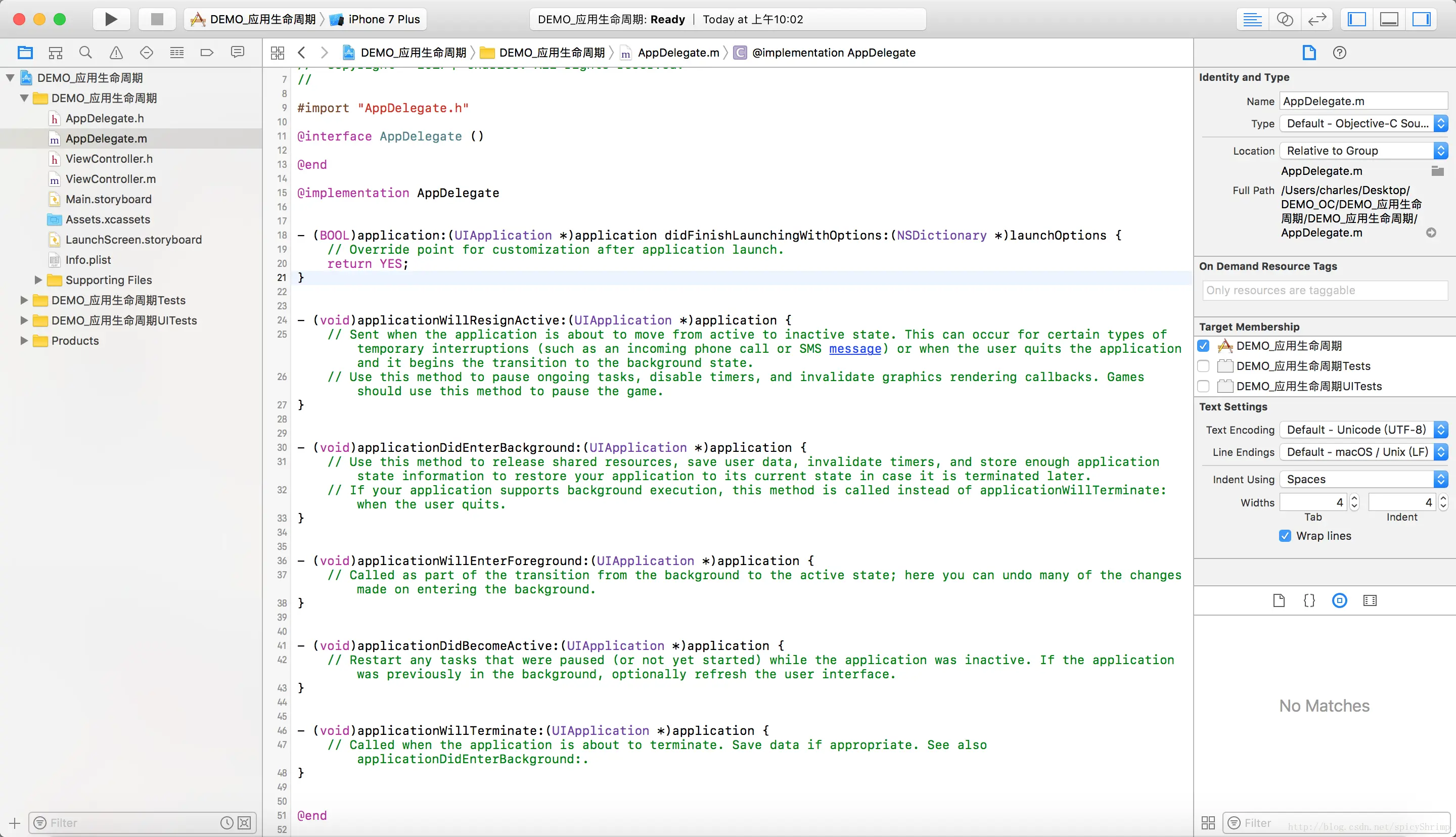1456x837 pixels.
Task: Expand the Supporting Files folder
Action: pyautogui.click(x=38, y=280)
